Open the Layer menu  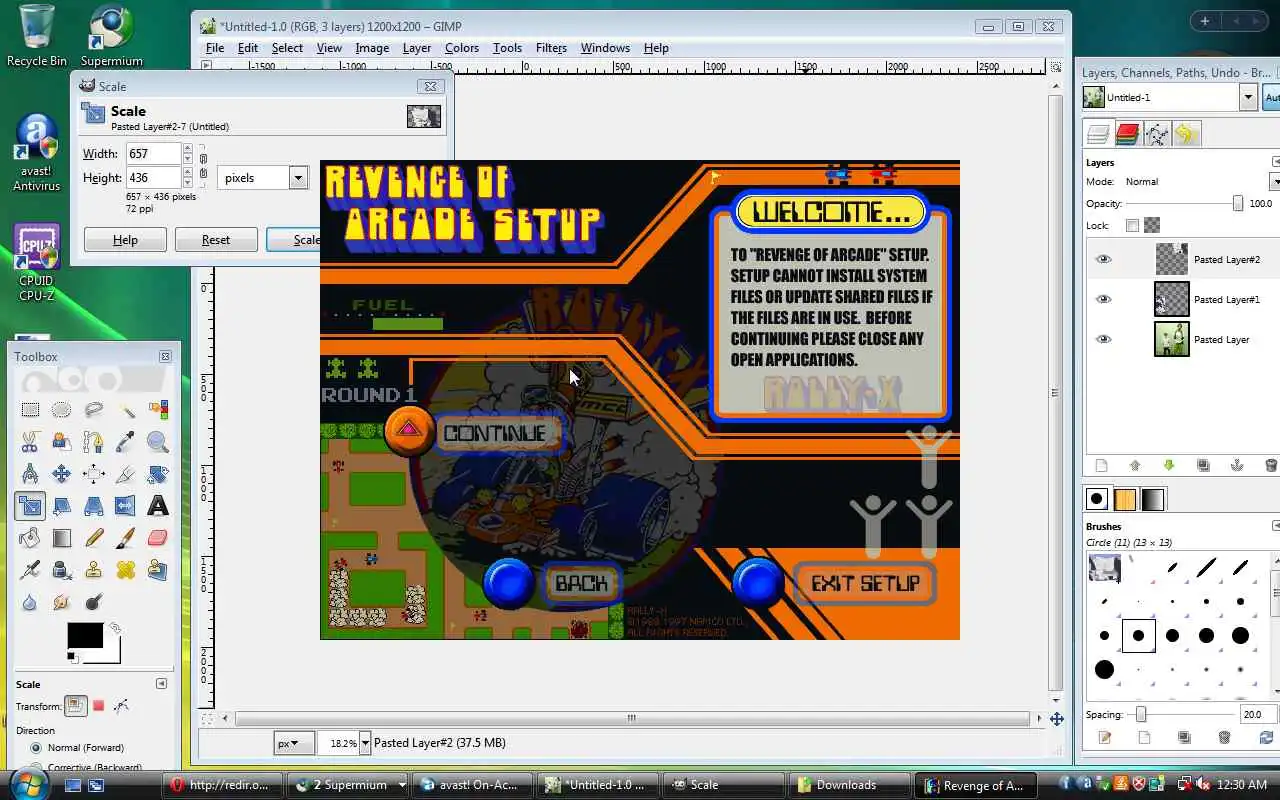(417, 48)
